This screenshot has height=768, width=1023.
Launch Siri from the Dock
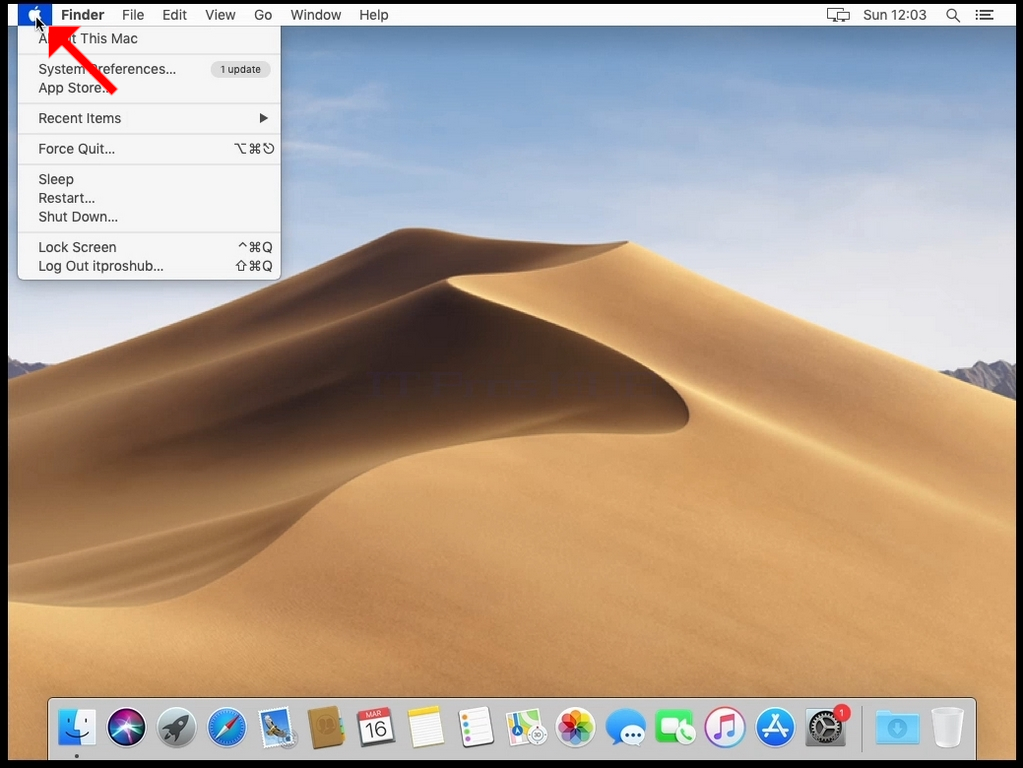click(127, 727)
